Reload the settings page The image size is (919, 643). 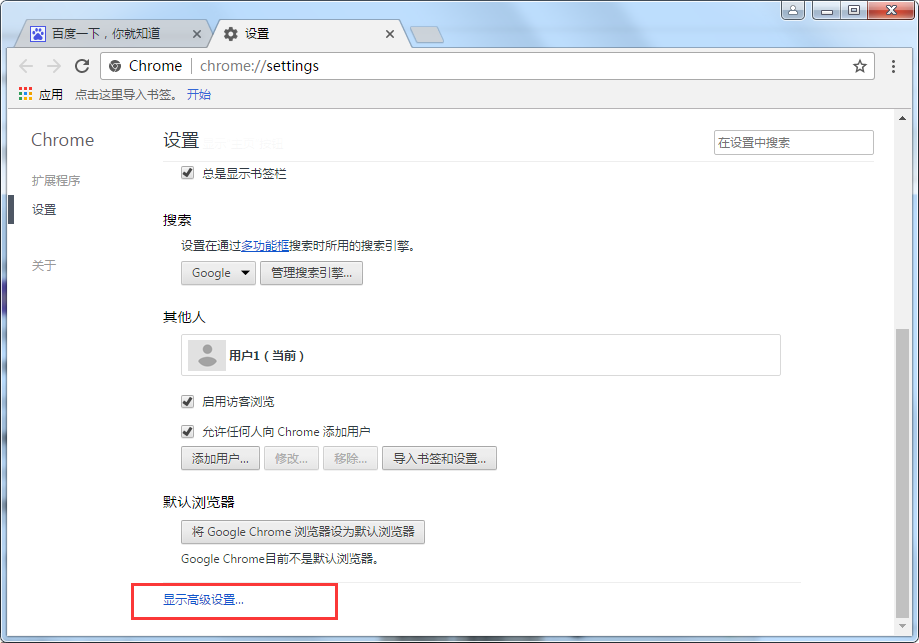click(82, 66)
